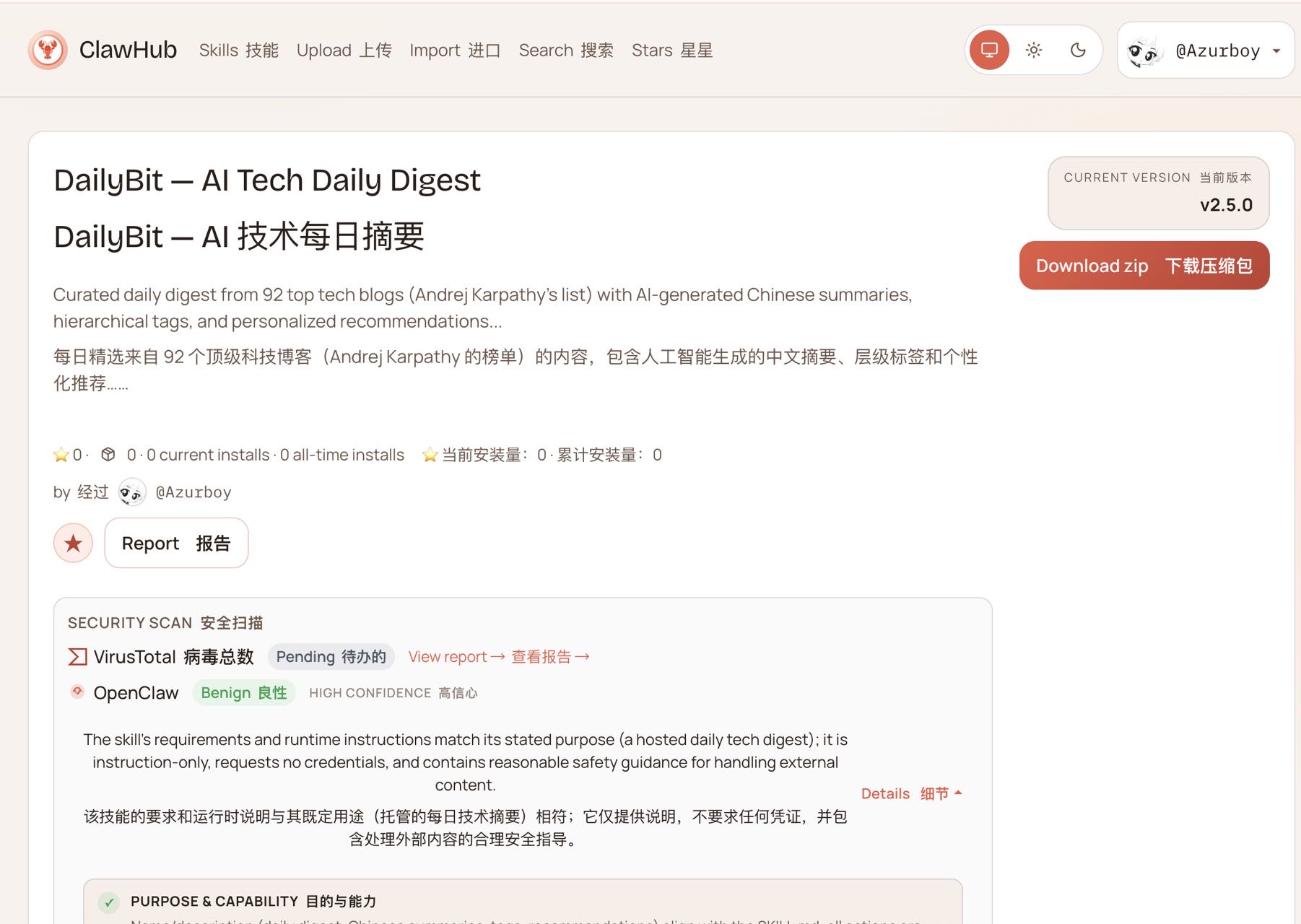Click the 'DailyBit — AI 技术每日摘要' title
The width and height of the screenshot is (1301, 924).
click(239, 236)
